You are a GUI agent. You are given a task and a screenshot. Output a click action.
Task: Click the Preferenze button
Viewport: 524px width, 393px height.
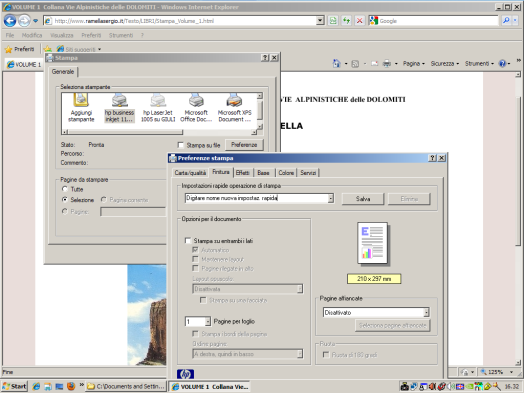244,145
